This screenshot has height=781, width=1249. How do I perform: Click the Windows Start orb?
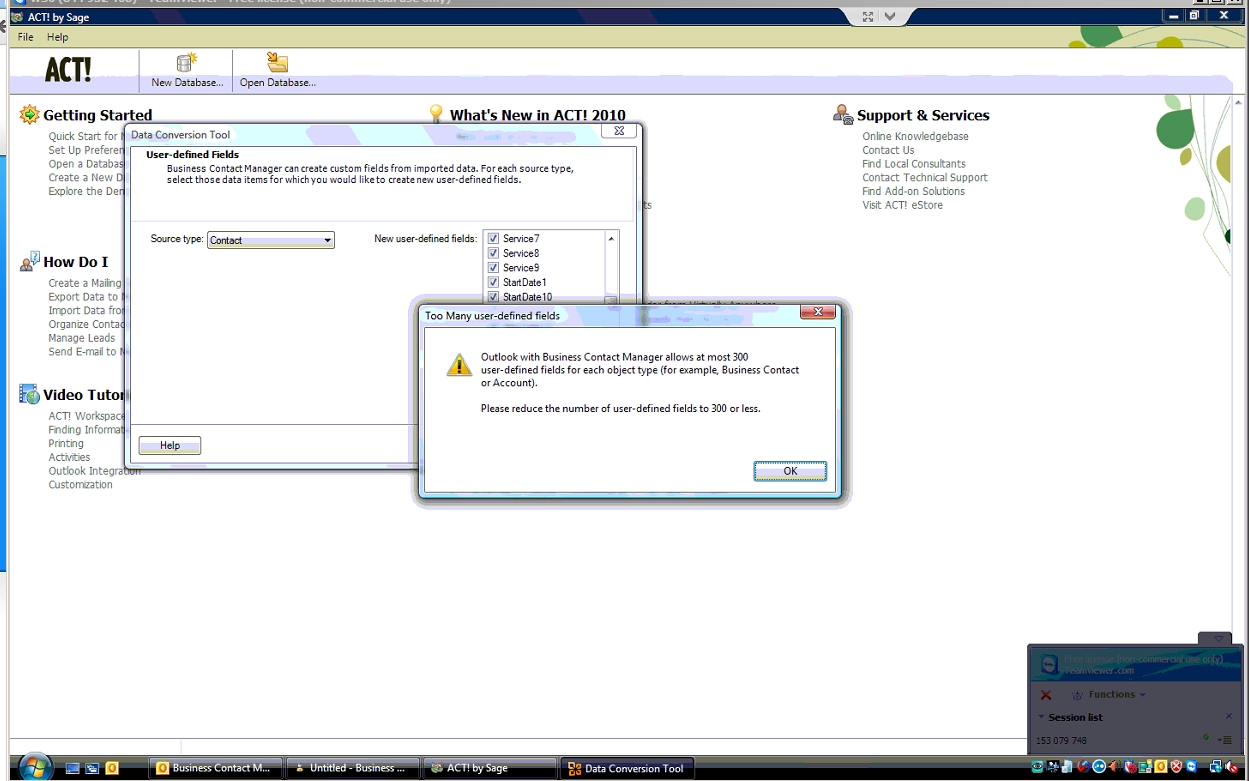35,767
